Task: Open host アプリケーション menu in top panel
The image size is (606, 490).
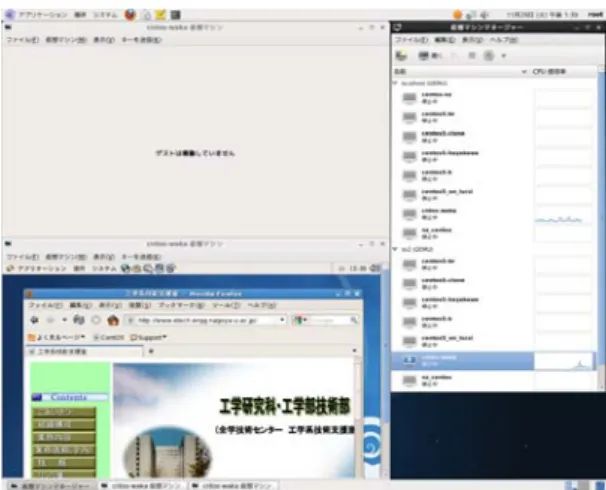Action: [x=43, y=15]
